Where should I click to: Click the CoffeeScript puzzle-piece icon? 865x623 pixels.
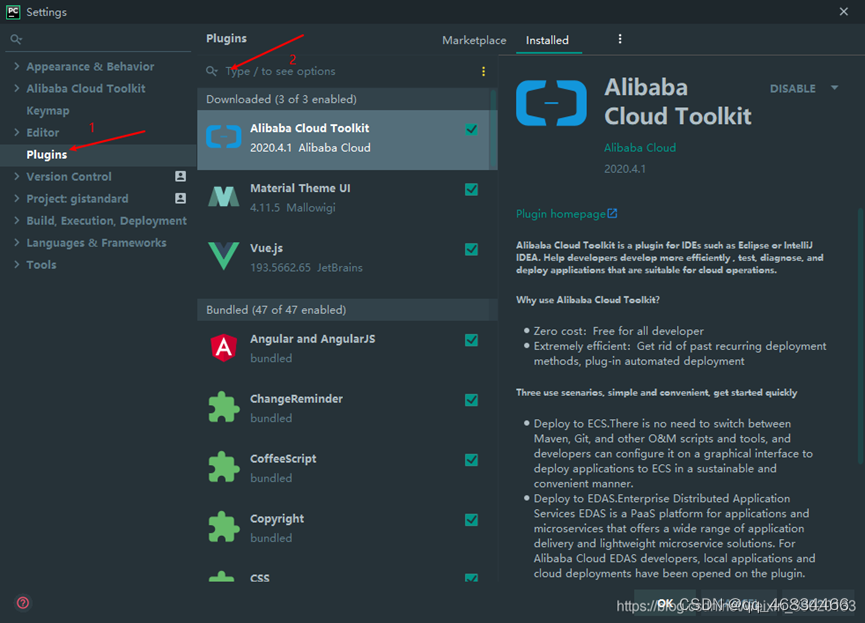pyautogui.click(x=223, y=467)
